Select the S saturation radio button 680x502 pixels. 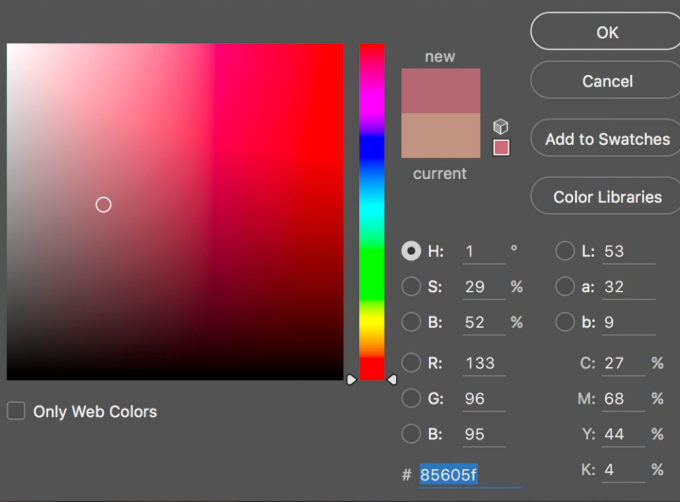tap(411, 287)
